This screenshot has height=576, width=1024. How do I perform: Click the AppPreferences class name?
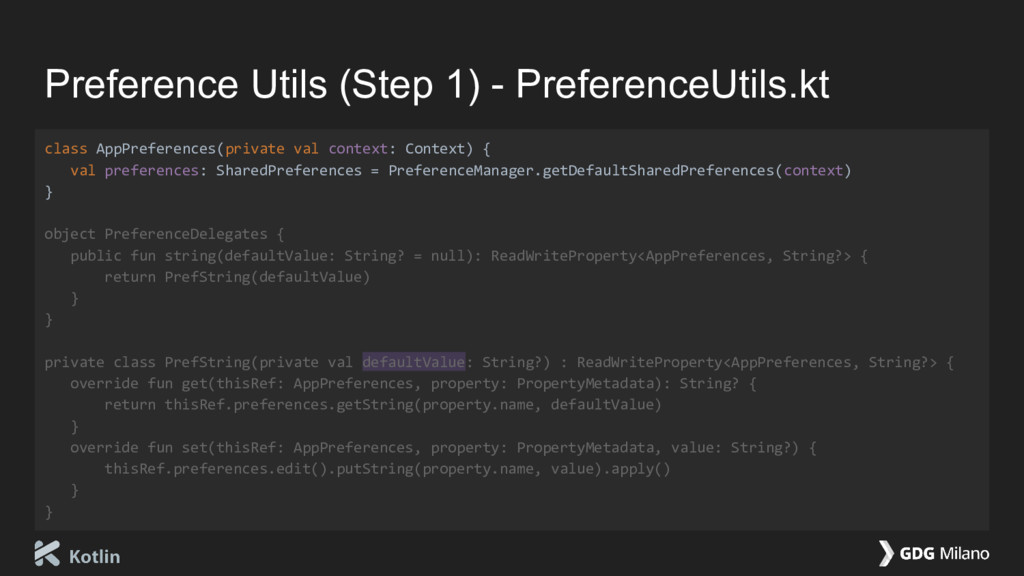click(x=155, y=149)
